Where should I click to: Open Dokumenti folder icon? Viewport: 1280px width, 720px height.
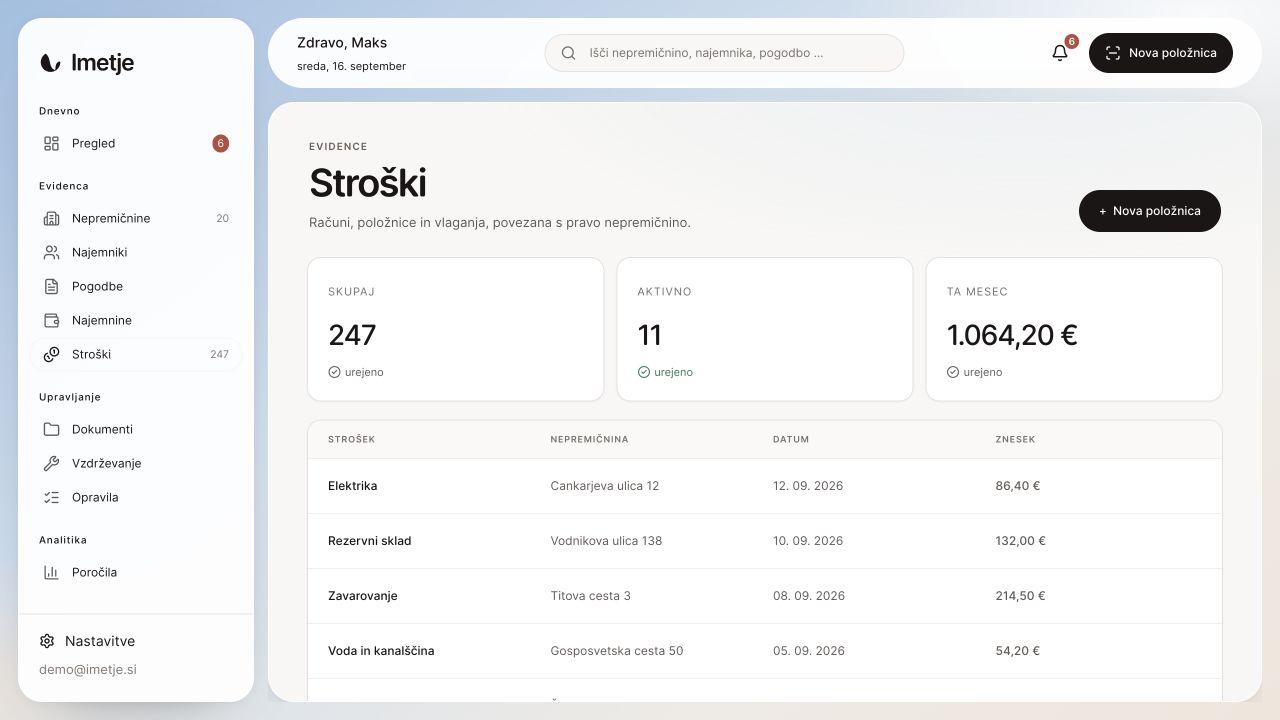(x=51, y=429)
